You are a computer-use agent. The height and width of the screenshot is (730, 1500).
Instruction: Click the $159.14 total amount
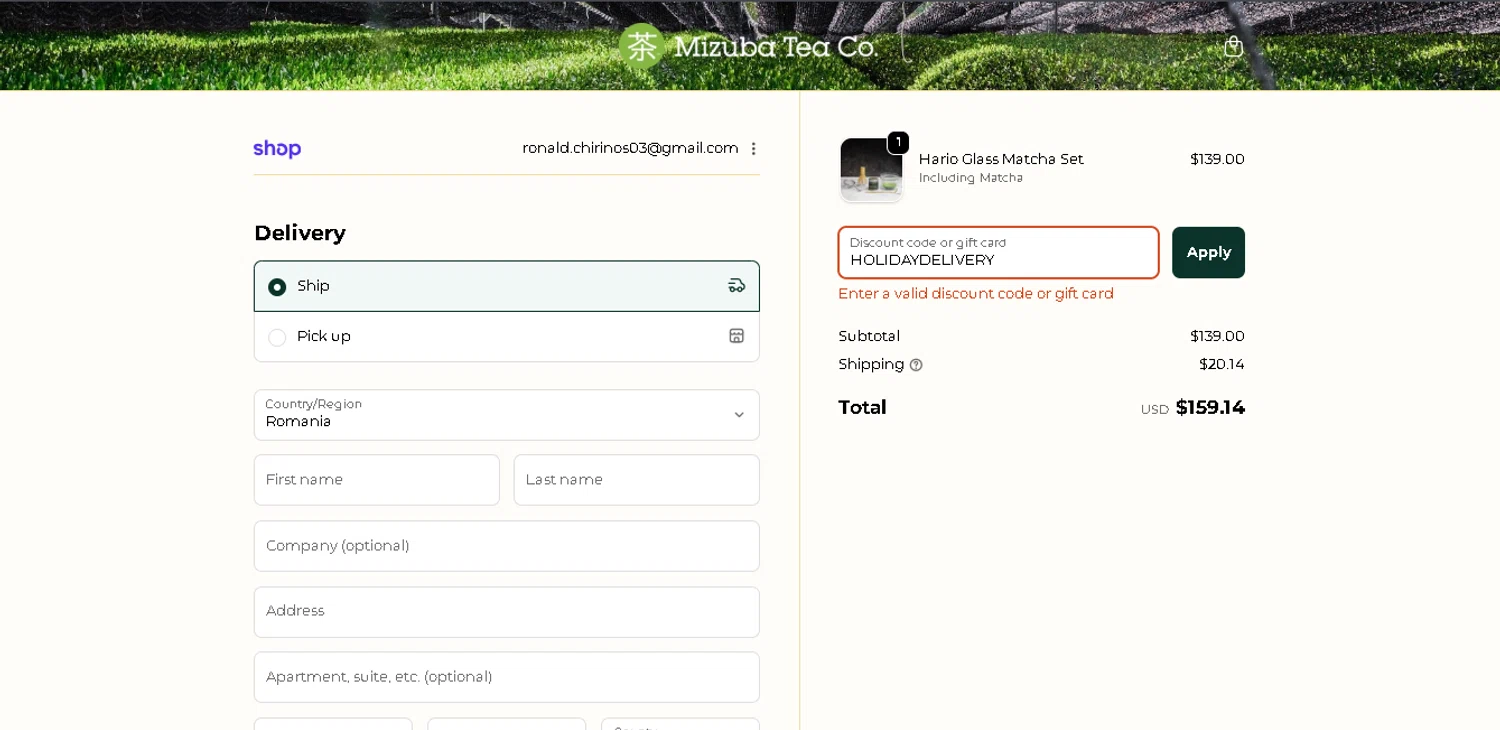point(1210,408)
